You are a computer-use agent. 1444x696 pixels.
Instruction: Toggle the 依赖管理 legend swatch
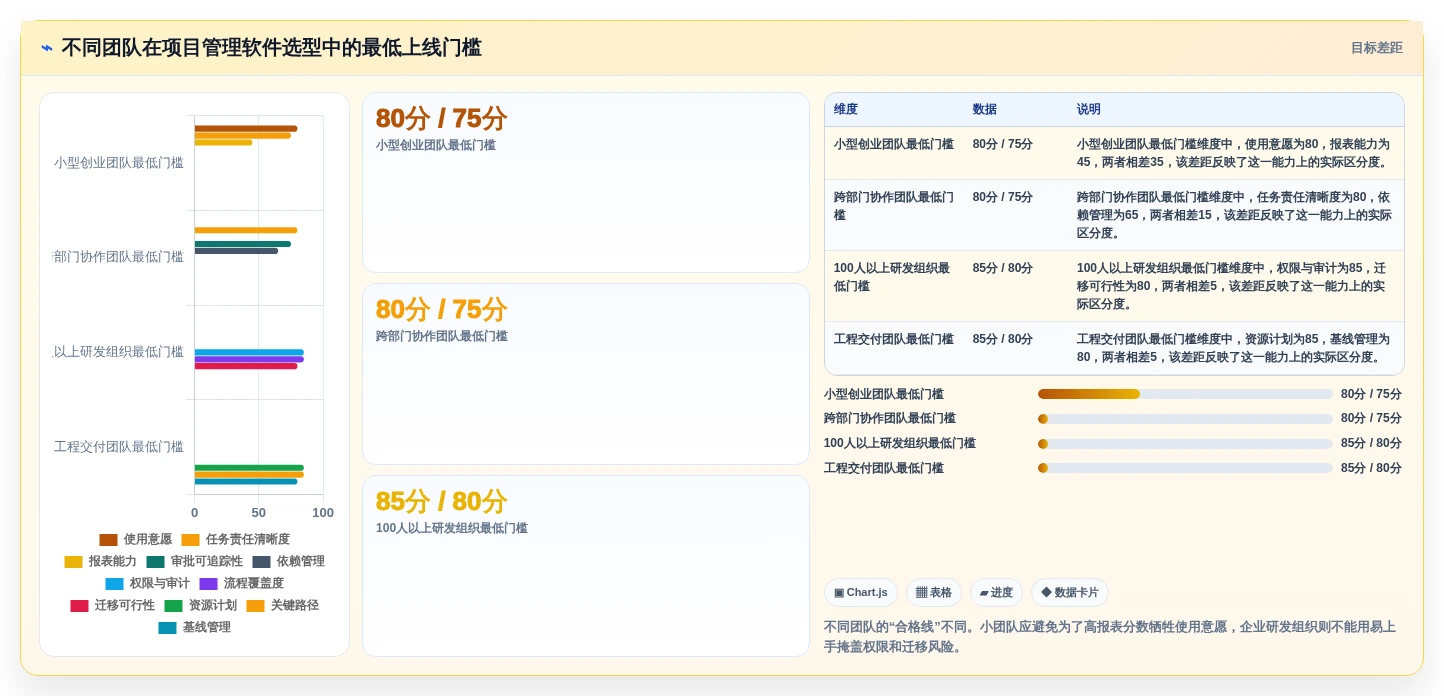pyautogui.click(x=261, y=562)
